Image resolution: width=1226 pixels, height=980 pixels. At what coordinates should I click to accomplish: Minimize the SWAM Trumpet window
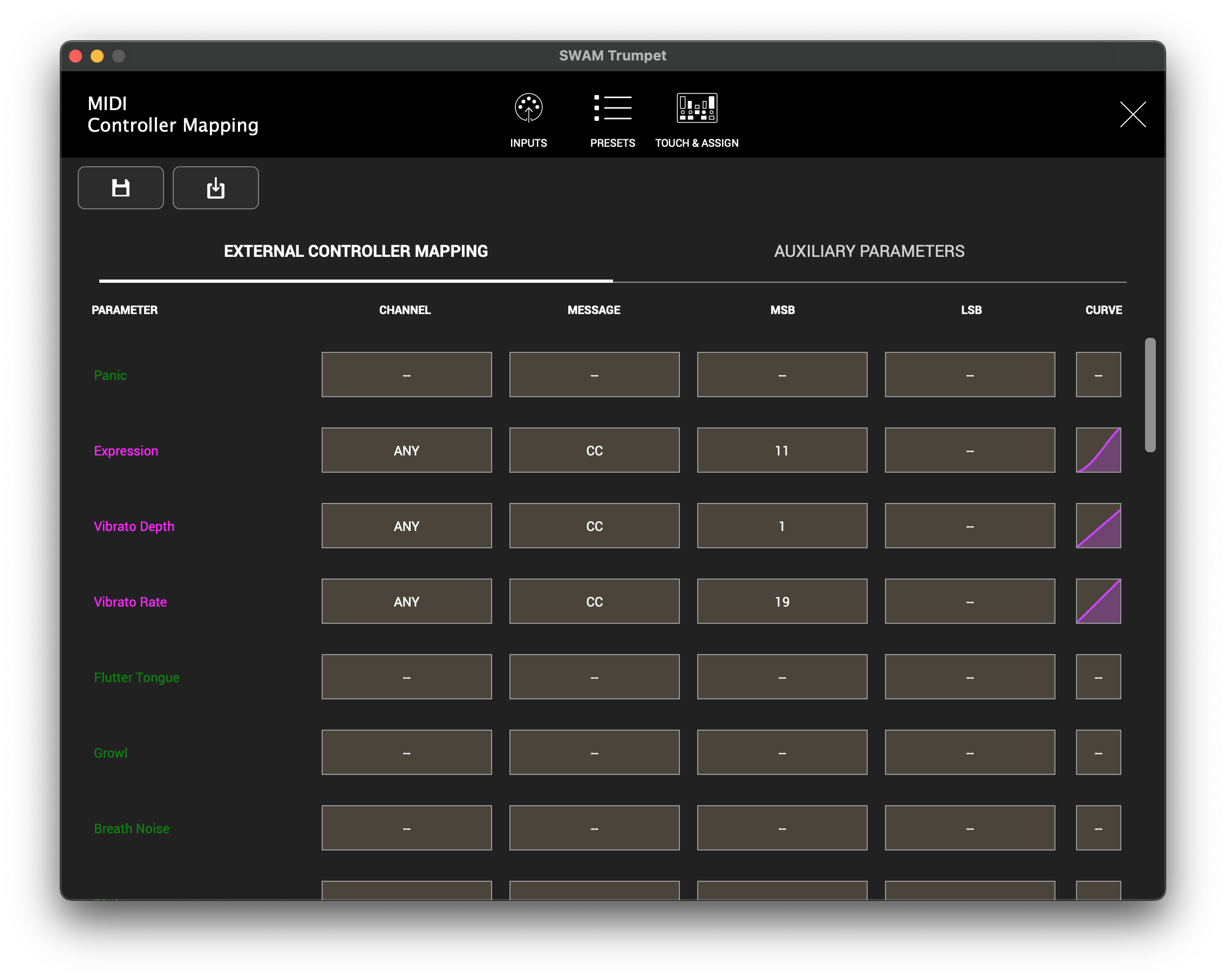coord(97,56)
